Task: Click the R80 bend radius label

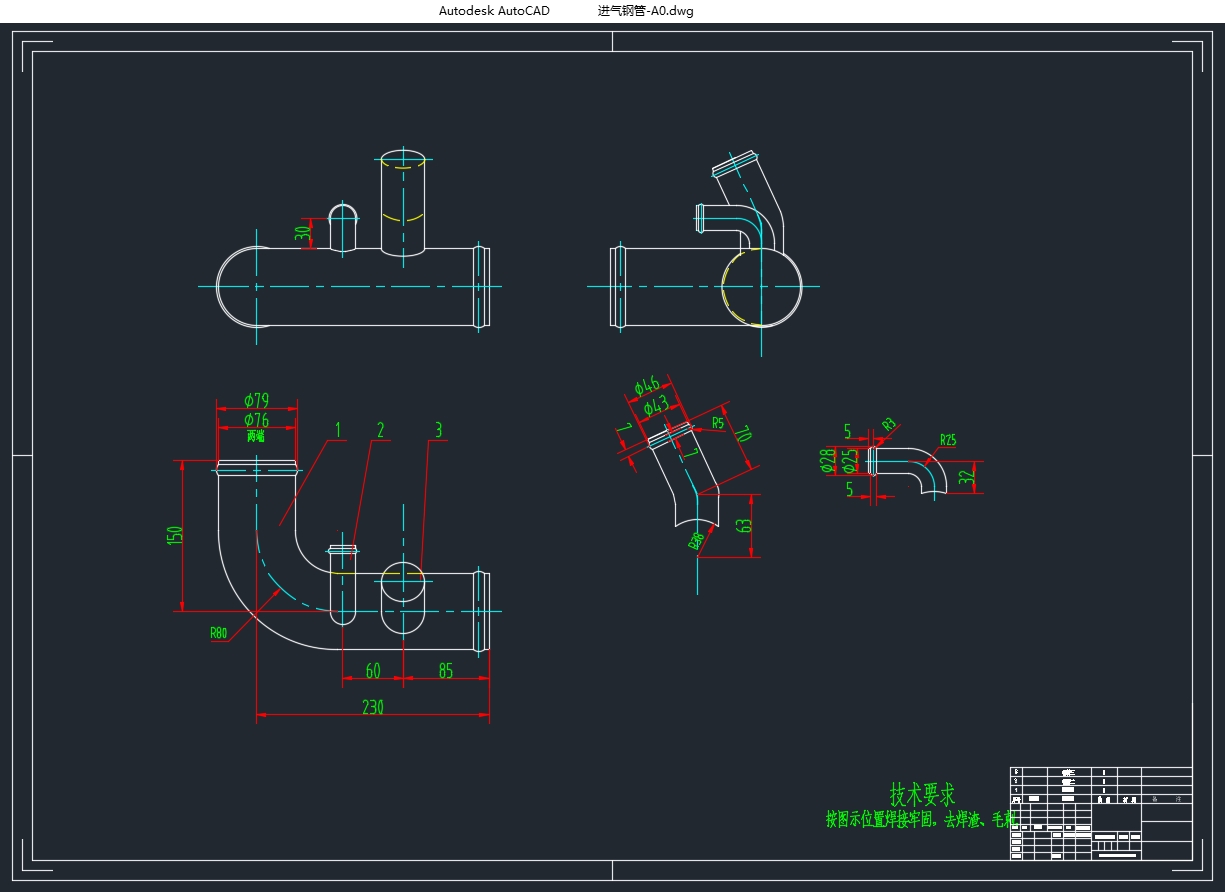Action: click(218, 633)
